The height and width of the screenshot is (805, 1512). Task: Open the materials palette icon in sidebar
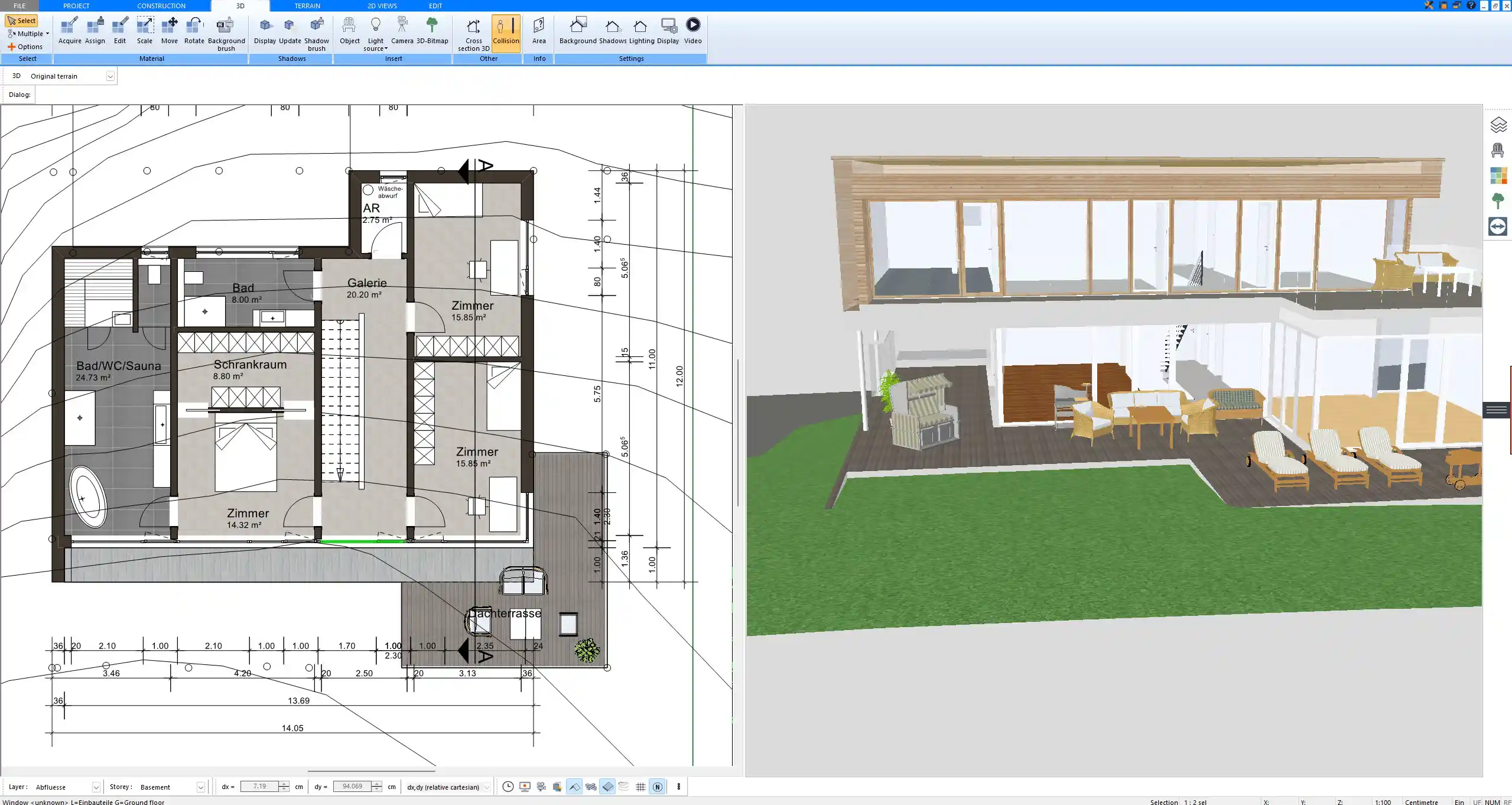tap(1498, 176)
